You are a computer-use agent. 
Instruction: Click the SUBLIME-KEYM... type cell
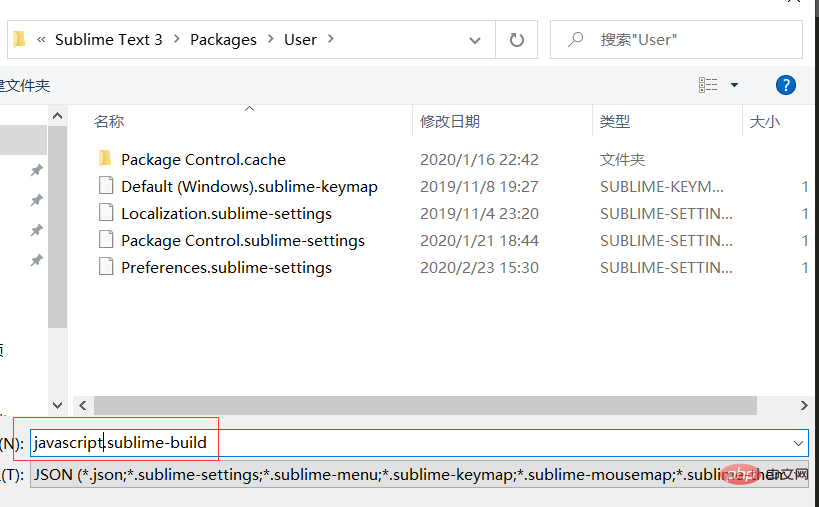[x=662, y=186]
